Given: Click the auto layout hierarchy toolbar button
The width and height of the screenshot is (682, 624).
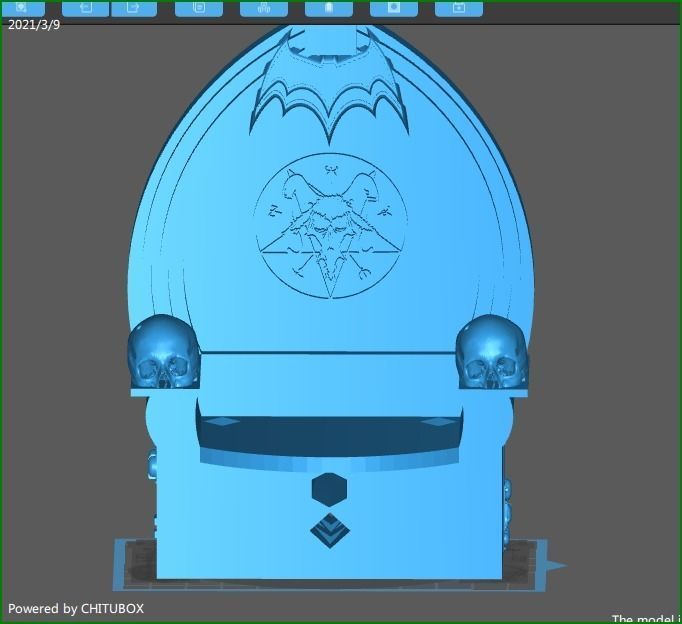Looking at the screenshot, I should click(x=264, y=8).
